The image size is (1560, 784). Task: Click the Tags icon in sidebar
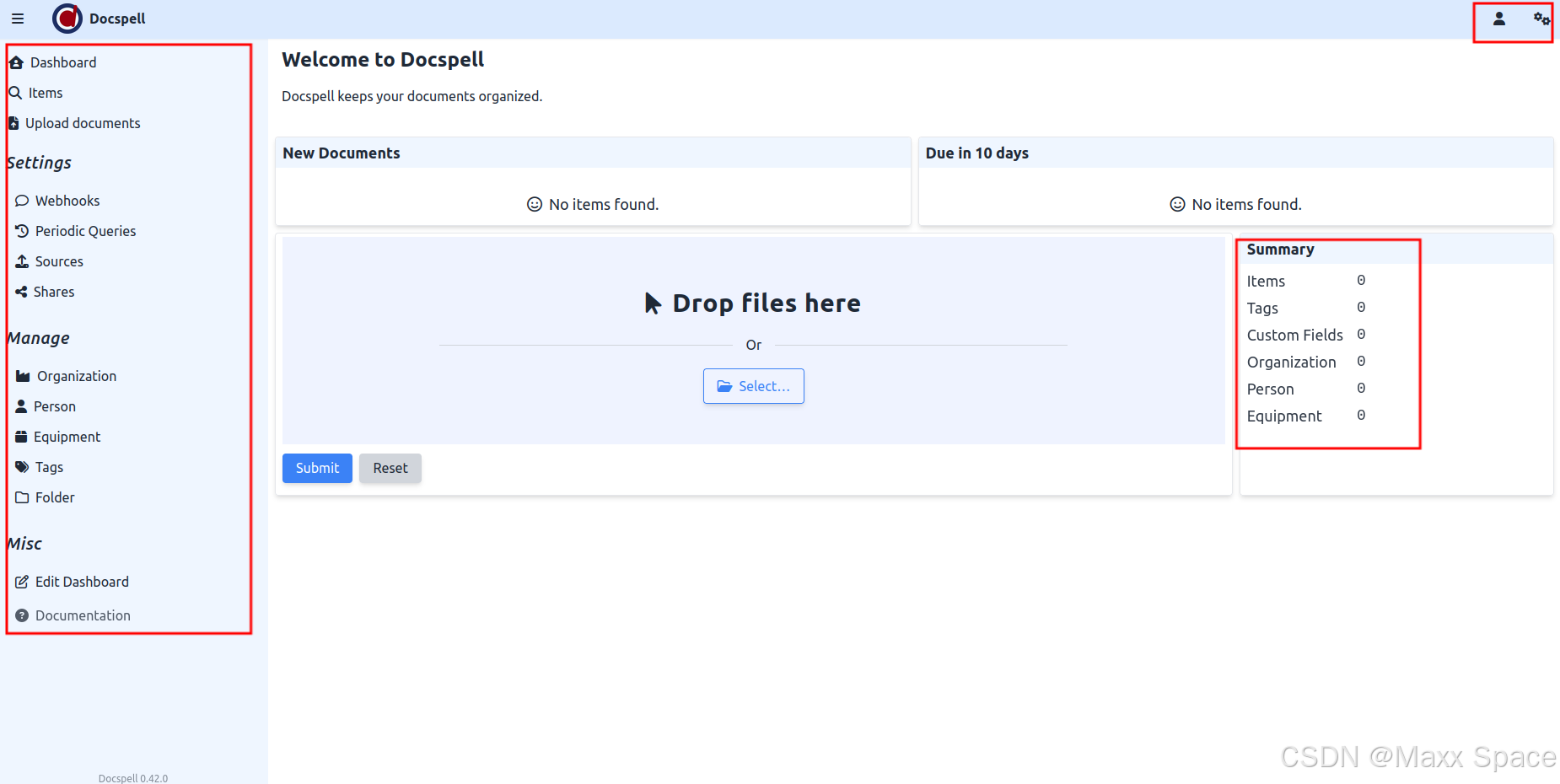[x=22, y=467]
